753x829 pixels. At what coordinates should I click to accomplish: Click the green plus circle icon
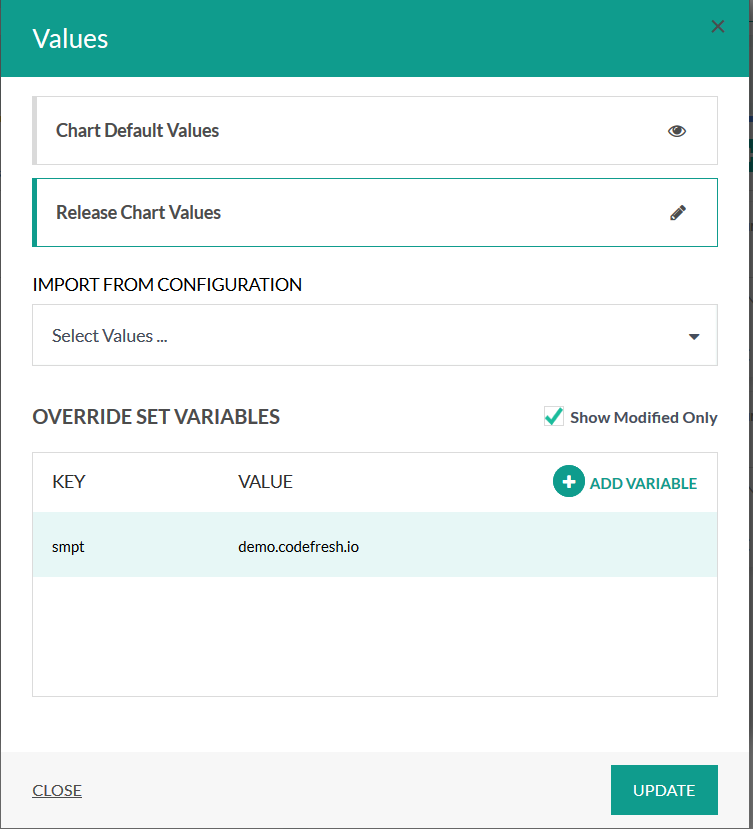569,482
